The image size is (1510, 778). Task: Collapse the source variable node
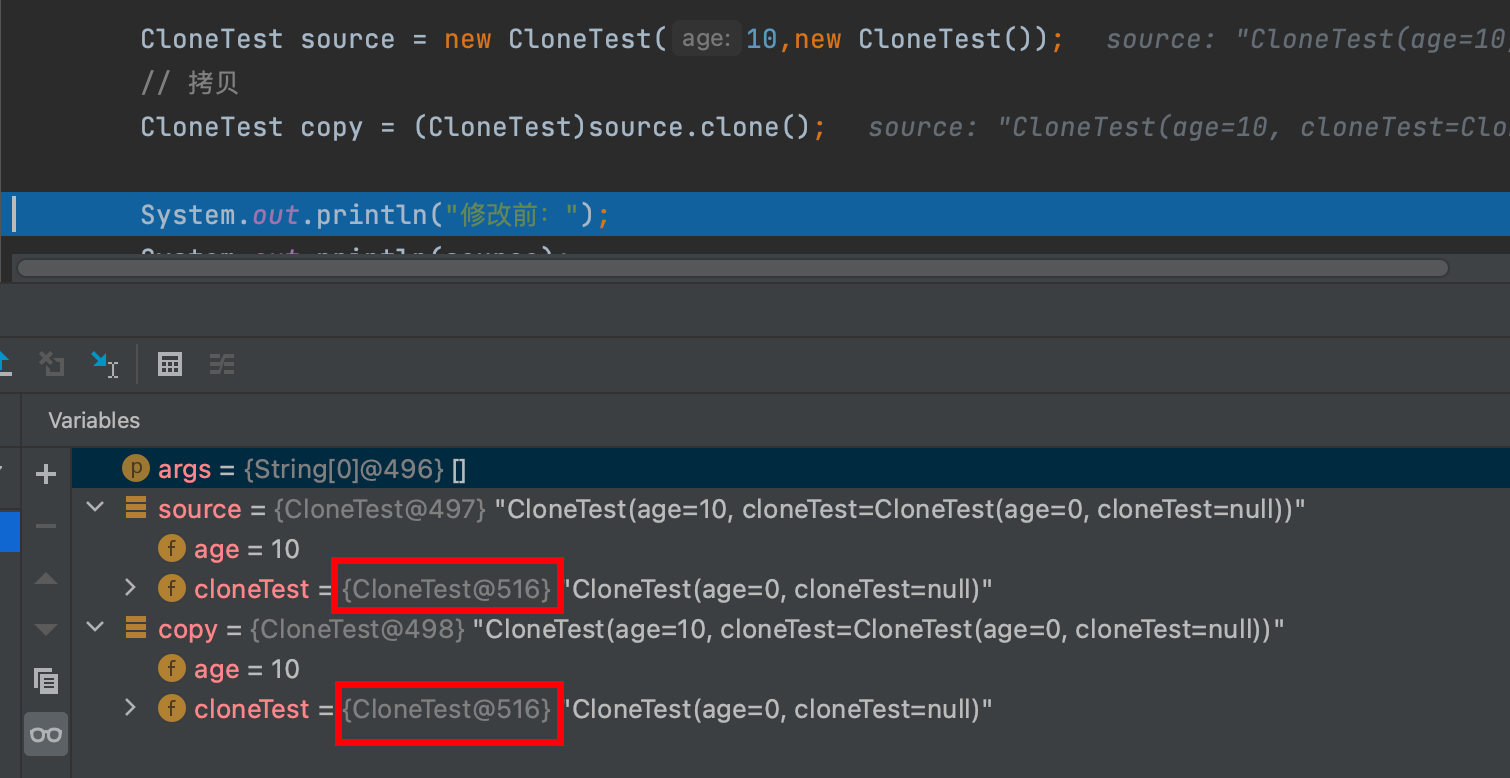pyautogui.click(x=96, y=508)
